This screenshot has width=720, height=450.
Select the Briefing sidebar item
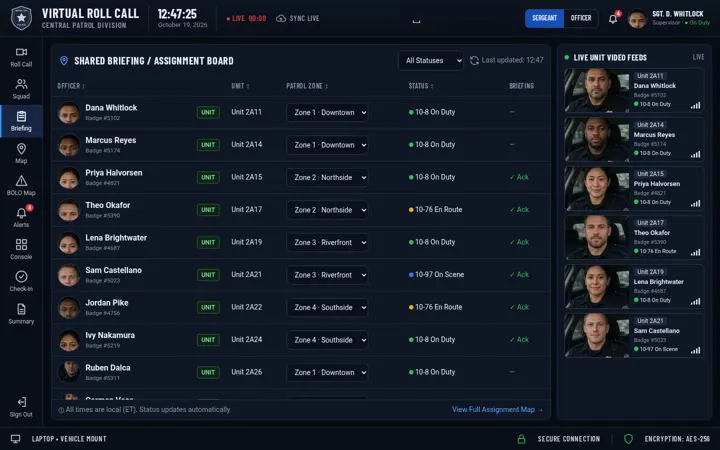coord(21,121)
